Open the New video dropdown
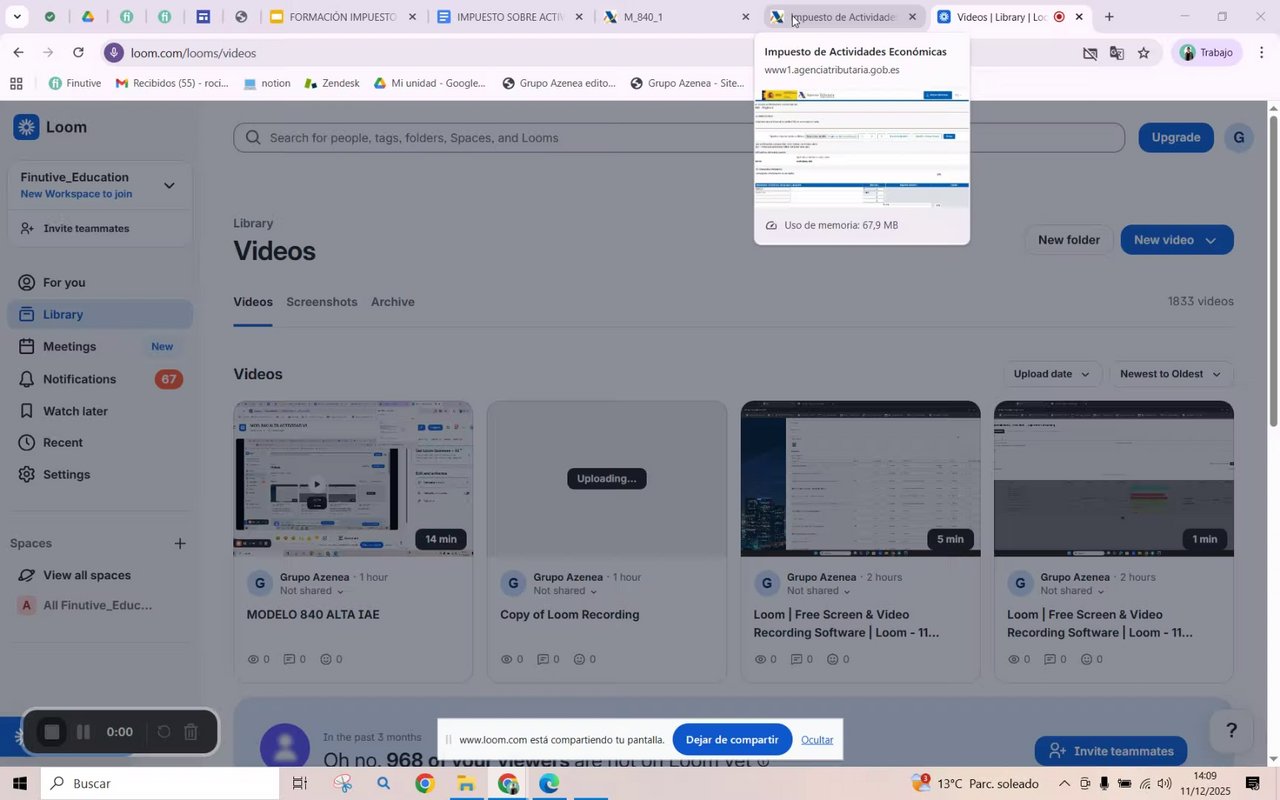Image resolution: width=1280 pixels, height=800 pixels. tap(1177, 240)
